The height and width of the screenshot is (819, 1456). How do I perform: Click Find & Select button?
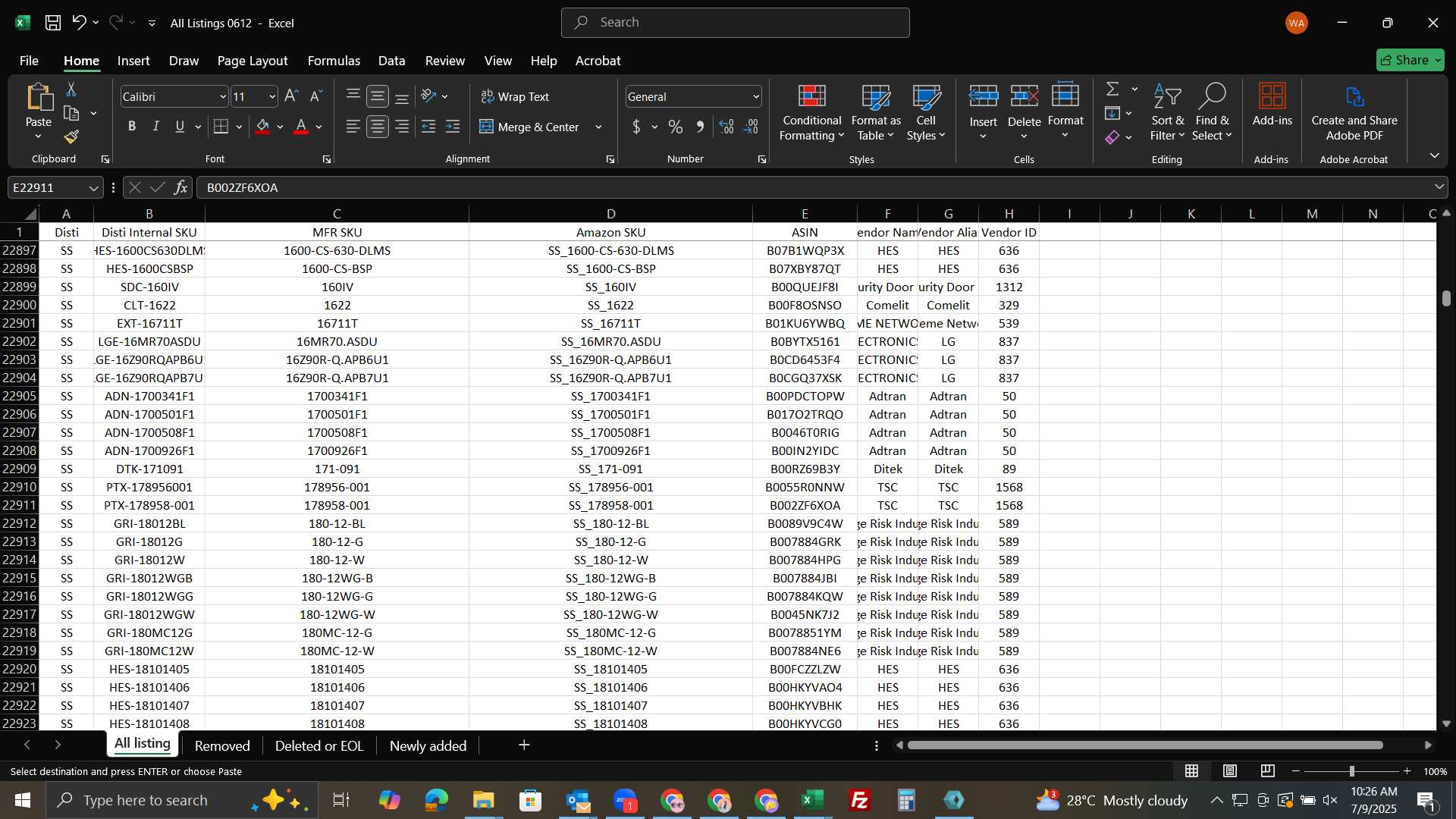[1211, 112]
